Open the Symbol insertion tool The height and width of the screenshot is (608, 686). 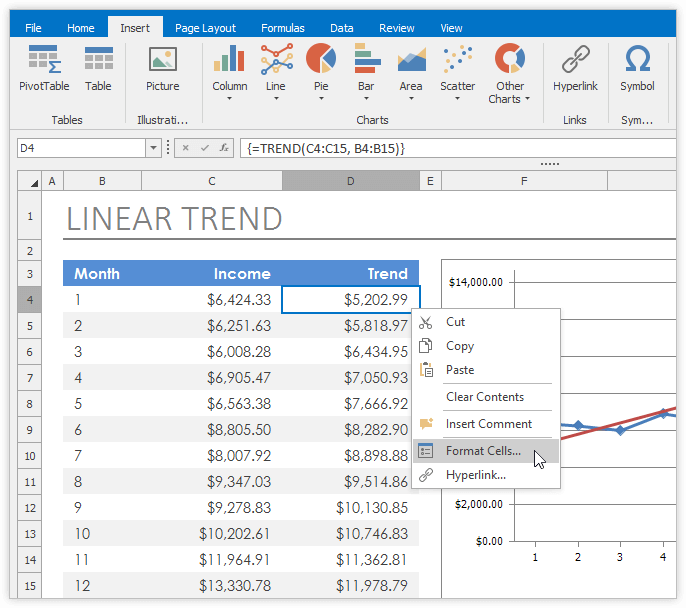tap(637, 69)
